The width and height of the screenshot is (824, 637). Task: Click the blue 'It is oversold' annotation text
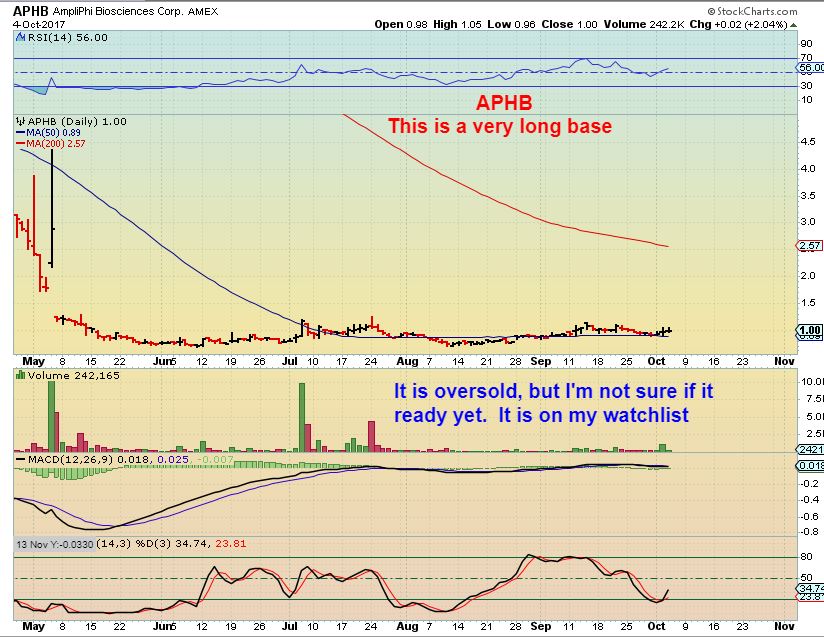coord(554,403)
